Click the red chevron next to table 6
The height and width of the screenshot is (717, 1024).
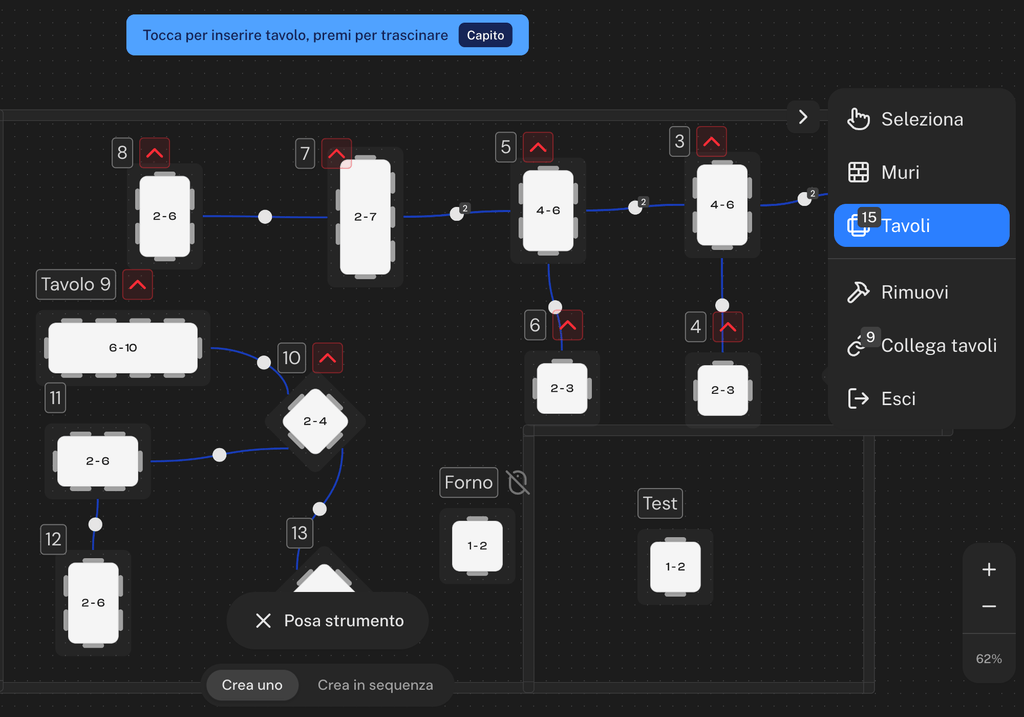(x=568, y=325)
